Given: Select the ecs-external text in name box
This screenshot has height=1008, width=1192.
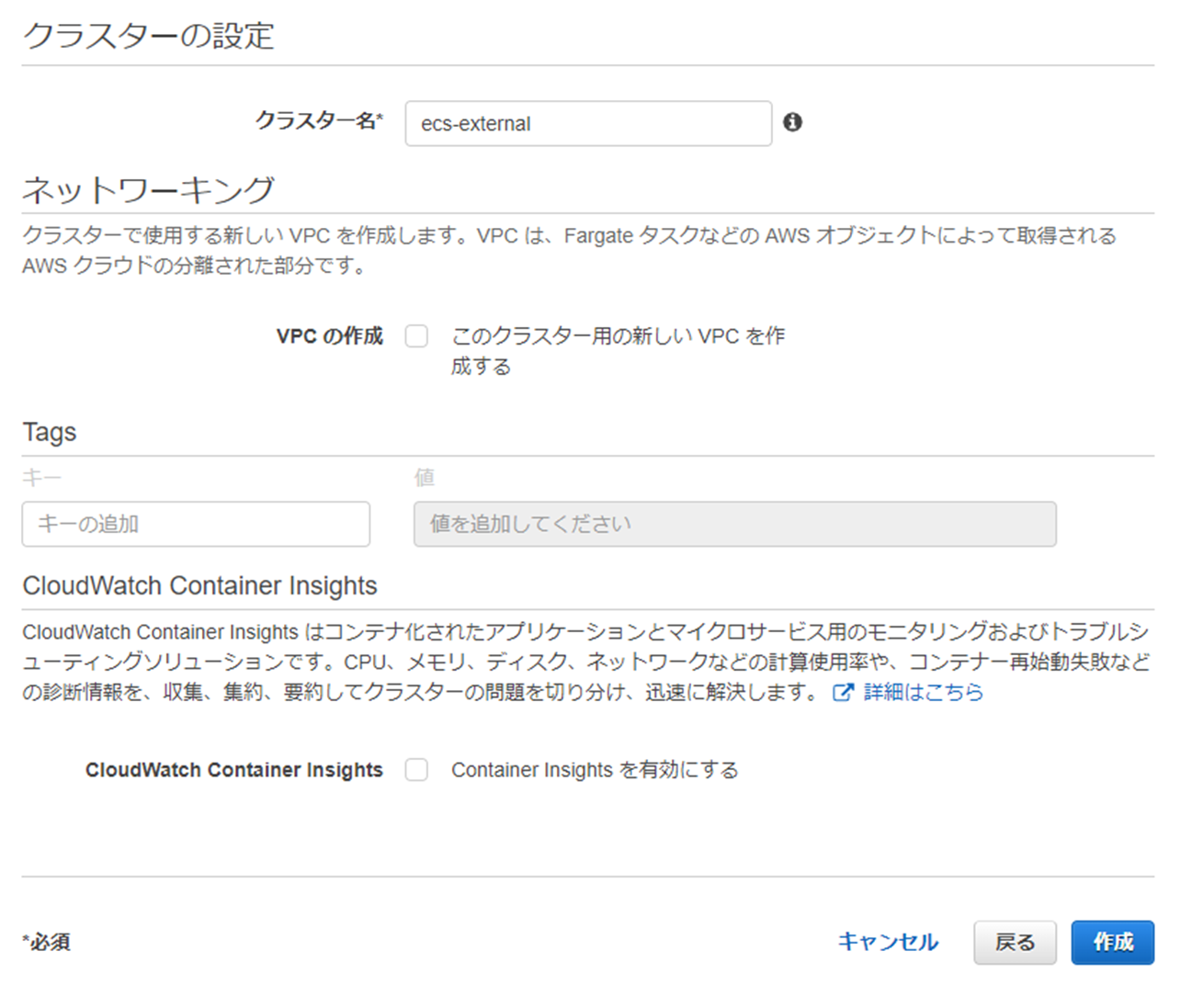Looking at the screenshot, I should (x=477, y=123).
